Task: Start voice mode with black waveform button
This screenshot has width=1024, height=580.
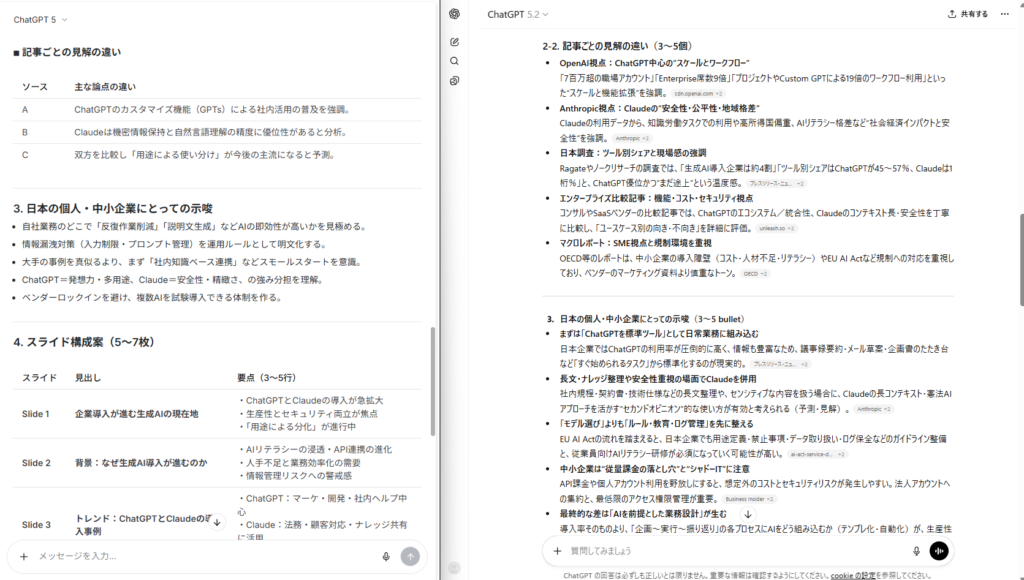Action: click(938, 550)
